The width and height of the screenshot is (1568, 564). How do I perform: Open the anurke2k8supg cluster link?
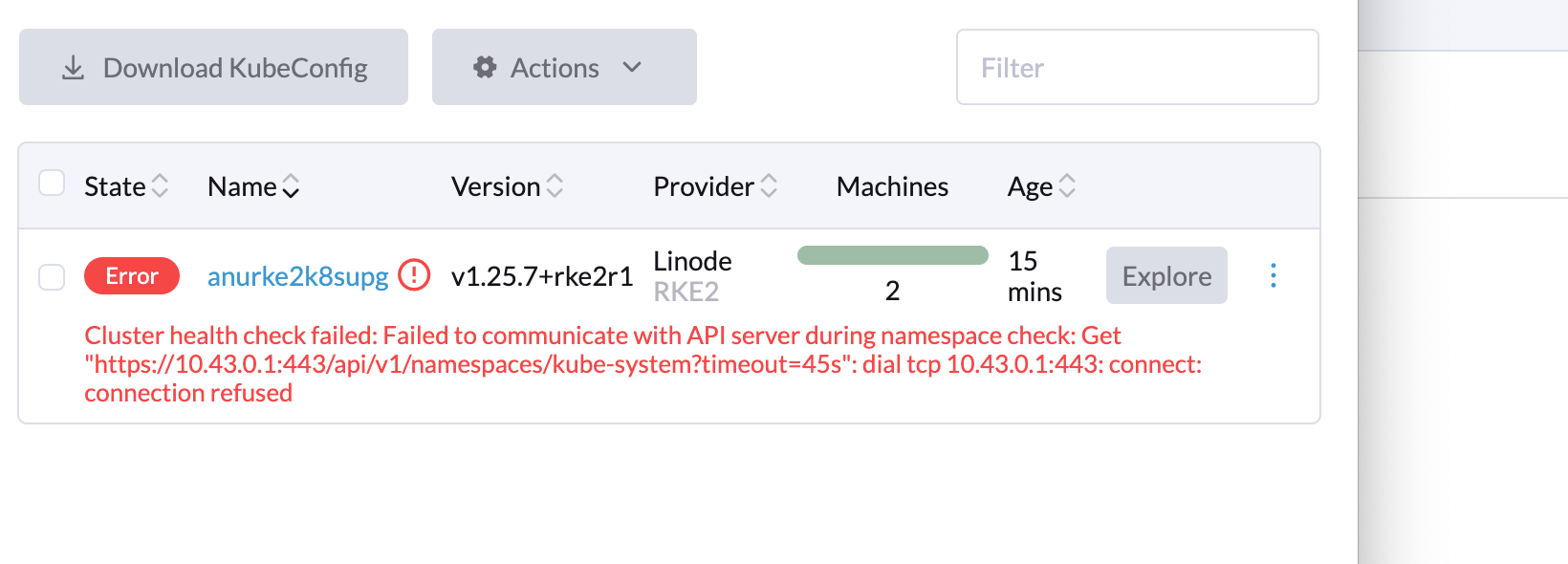(297, 275)
